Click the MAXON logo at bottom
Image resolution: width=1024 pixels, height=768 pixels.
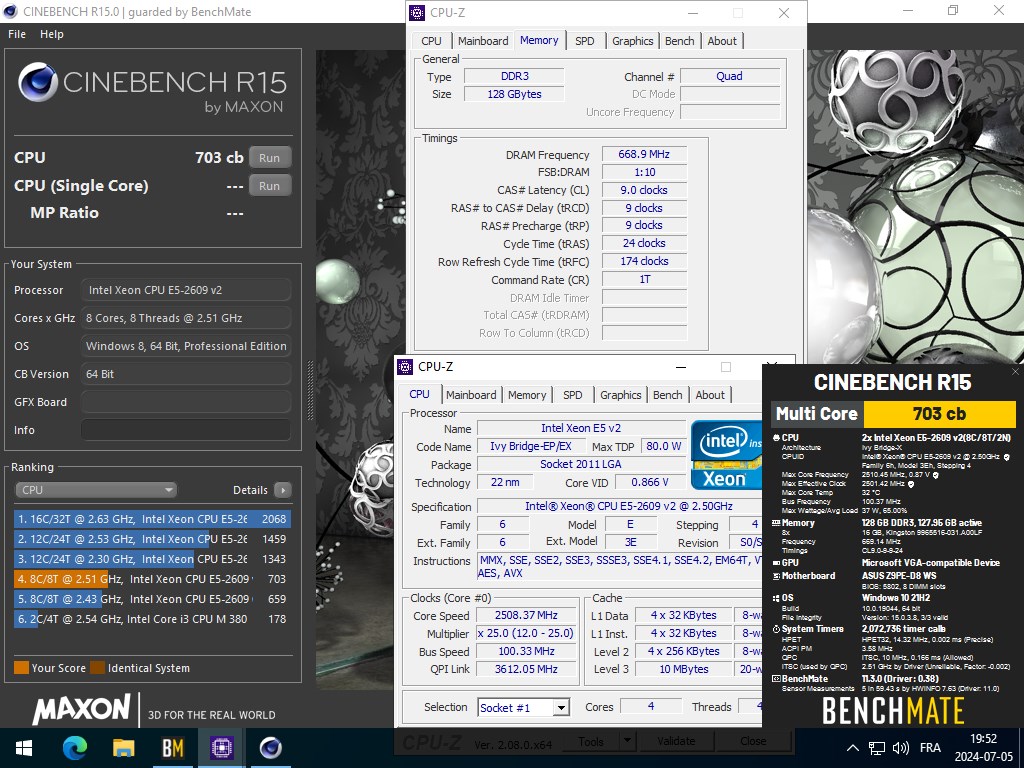[x=82, y=710]
